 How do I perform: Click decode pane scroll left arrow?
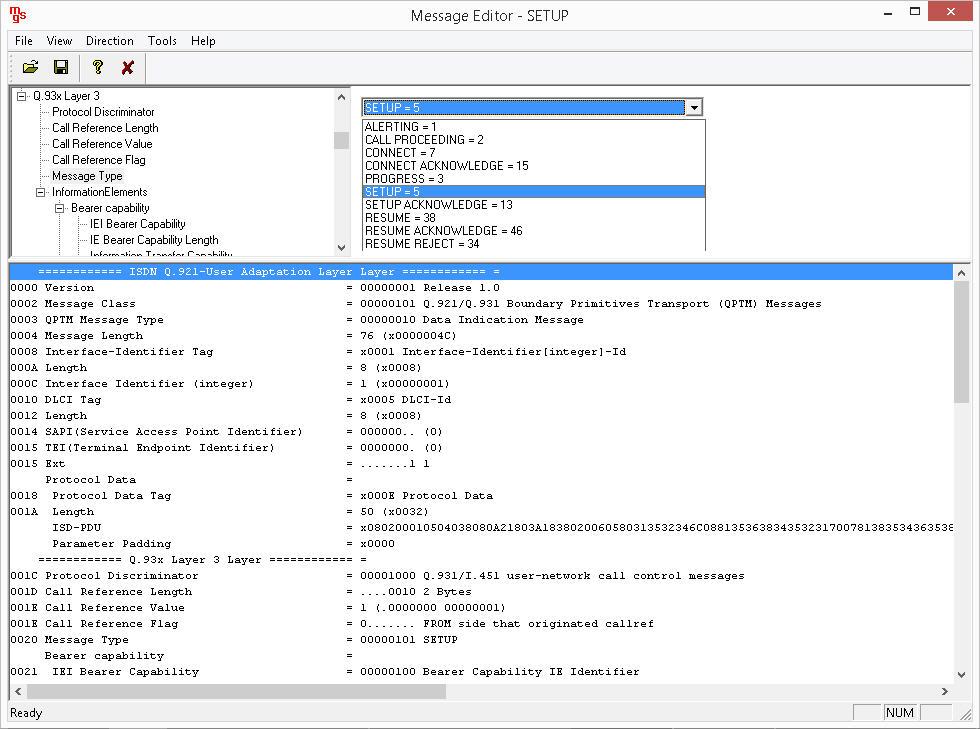18,691
